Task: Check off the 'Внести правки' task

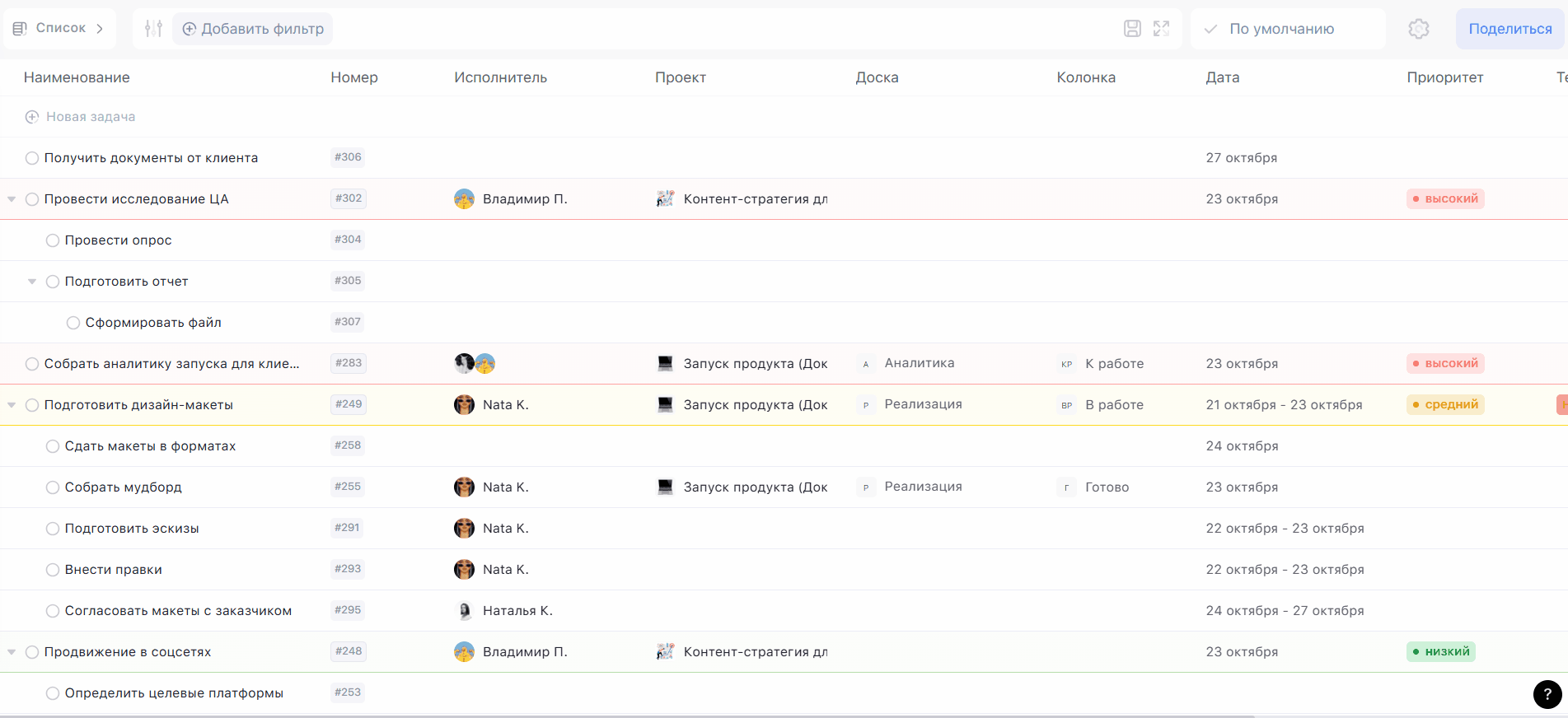Action: pyautogui.click(x=53, y=570)
